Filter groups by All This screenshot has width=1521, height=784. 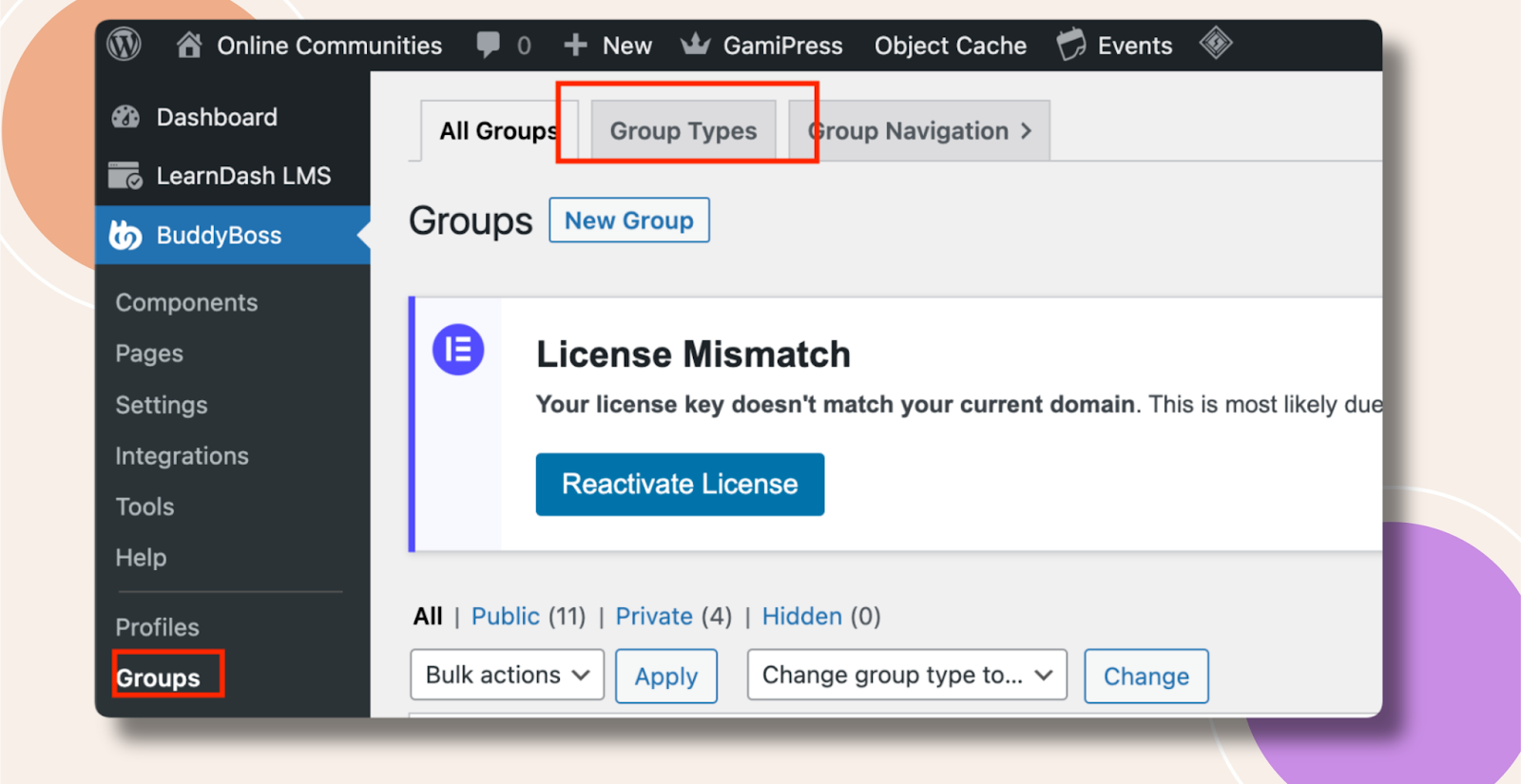428,617
